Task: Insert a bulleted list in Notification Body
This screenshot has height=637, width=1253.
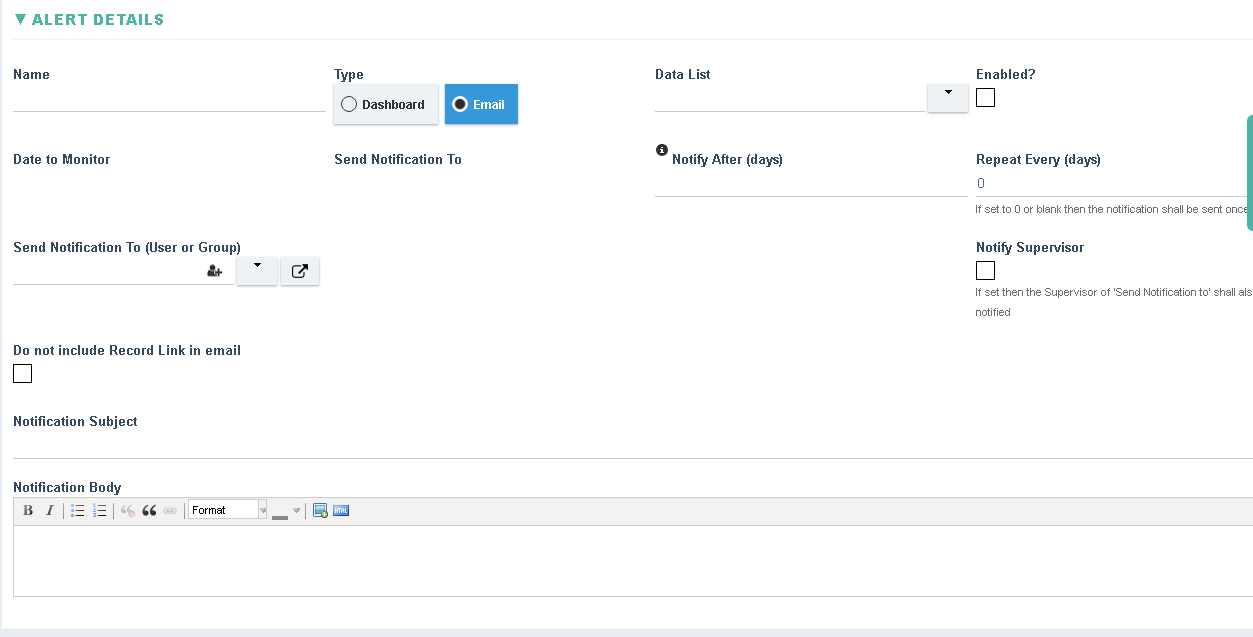Action: coord(78,511)
